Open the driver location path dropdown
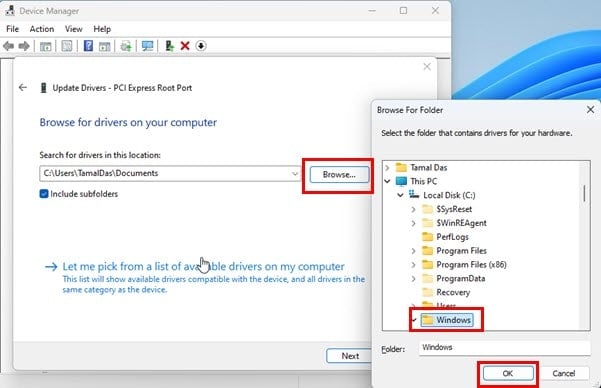Image resolution: width=601 pixels, height=388 pixels. pyautogui.click(x=294, y=174)
